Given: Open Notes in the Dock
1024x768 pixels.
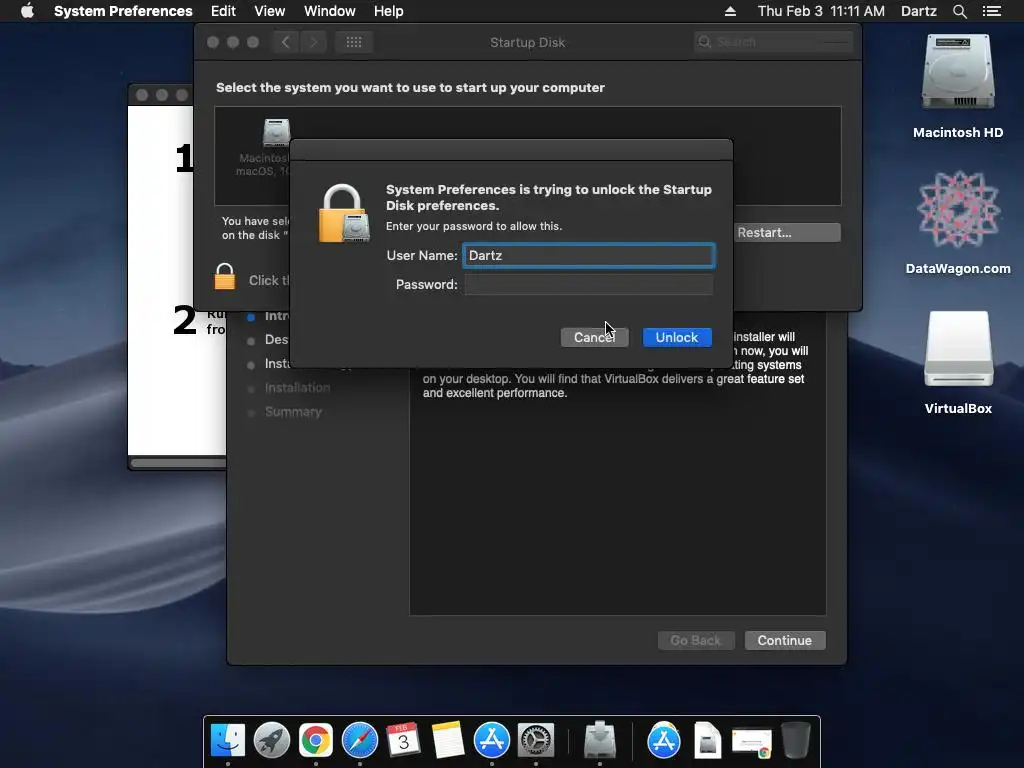Looking at the screenshot, I should pyautogui.click(x=447, y=741).
